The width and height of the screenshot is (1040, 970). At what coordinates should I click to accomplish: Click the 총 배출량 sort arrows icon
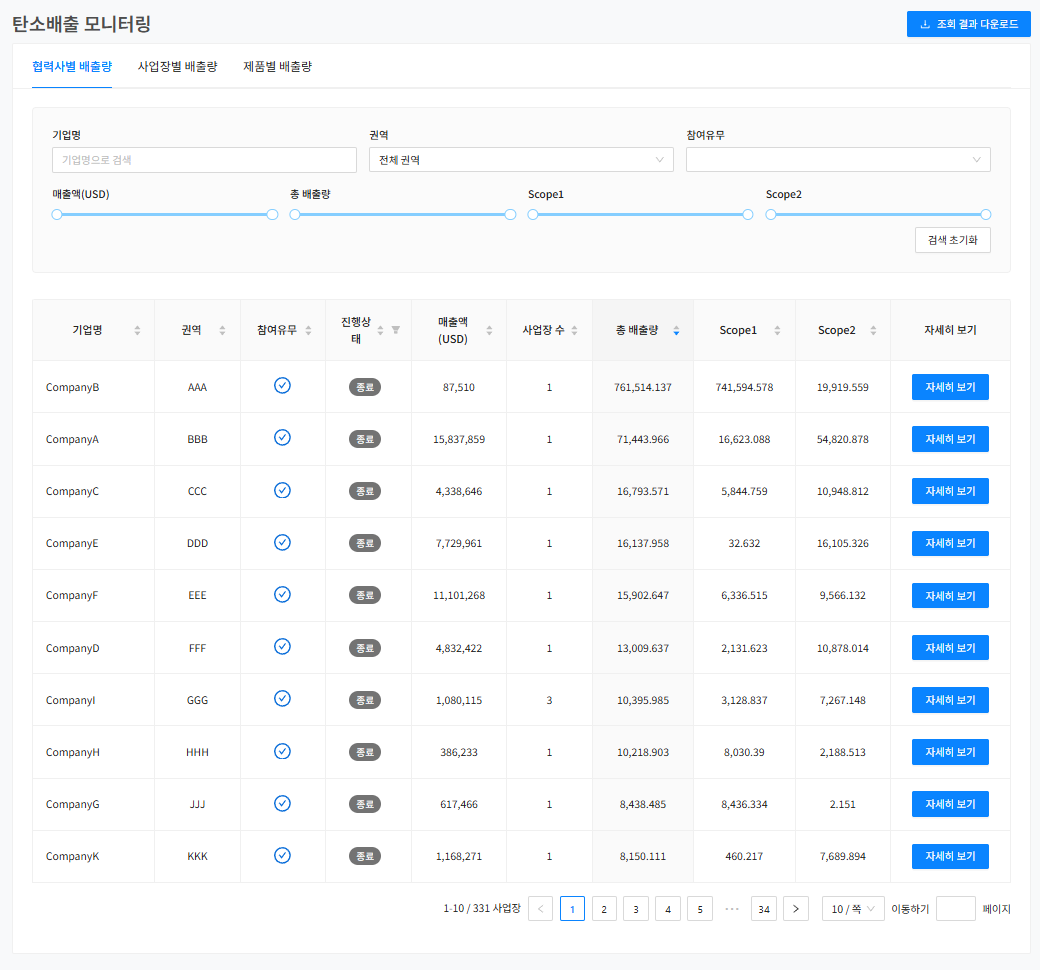click(676, 331)
